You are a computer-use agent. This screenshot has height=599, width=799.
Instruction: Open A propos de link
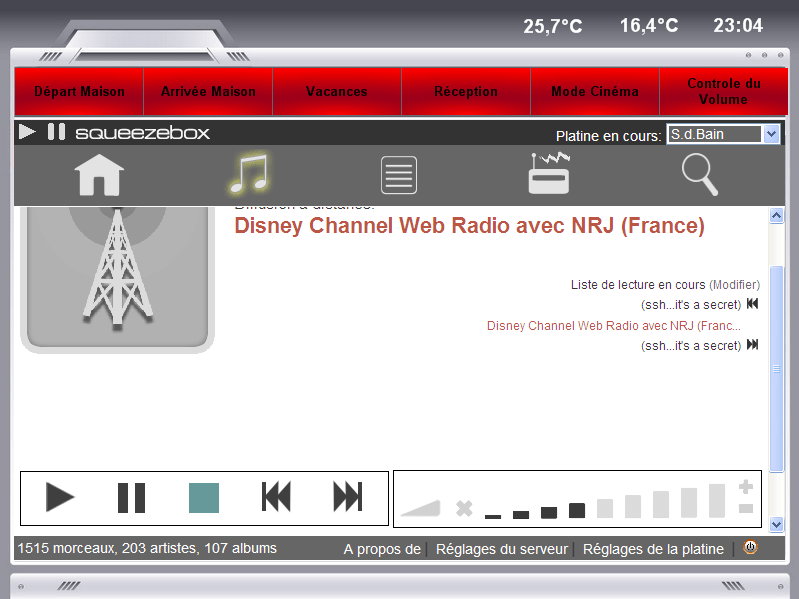click(x=382, y=549)
